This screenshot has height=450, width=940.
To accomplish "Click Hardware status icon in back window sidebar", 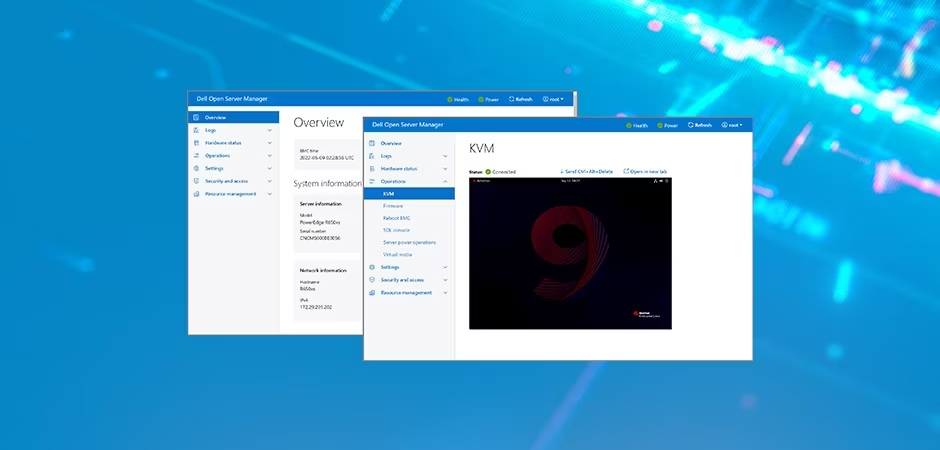I will click(x=196, y=143).
